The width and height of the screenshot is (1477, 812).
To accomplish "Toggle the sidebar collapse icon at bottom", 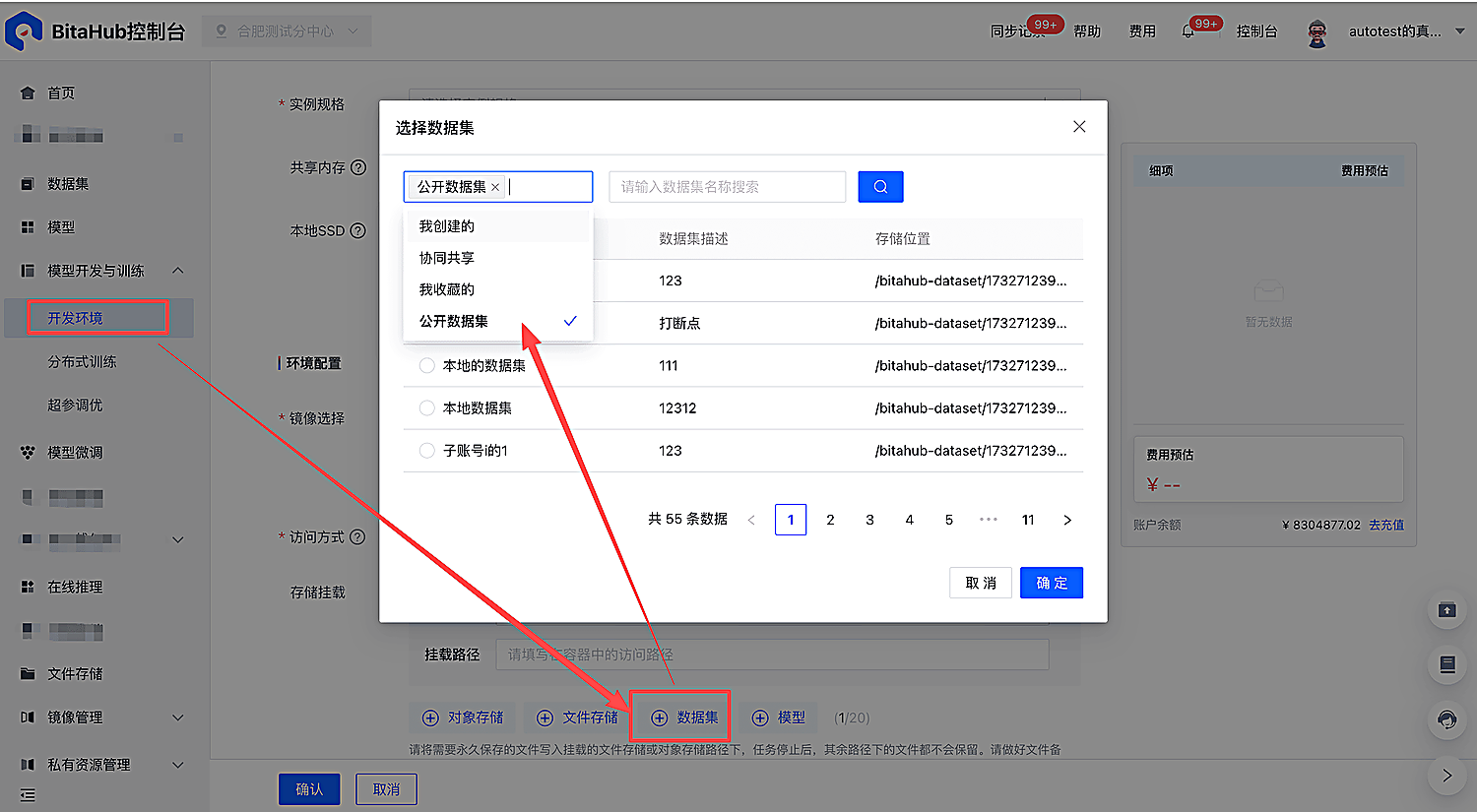I will (x=28, y=794).
